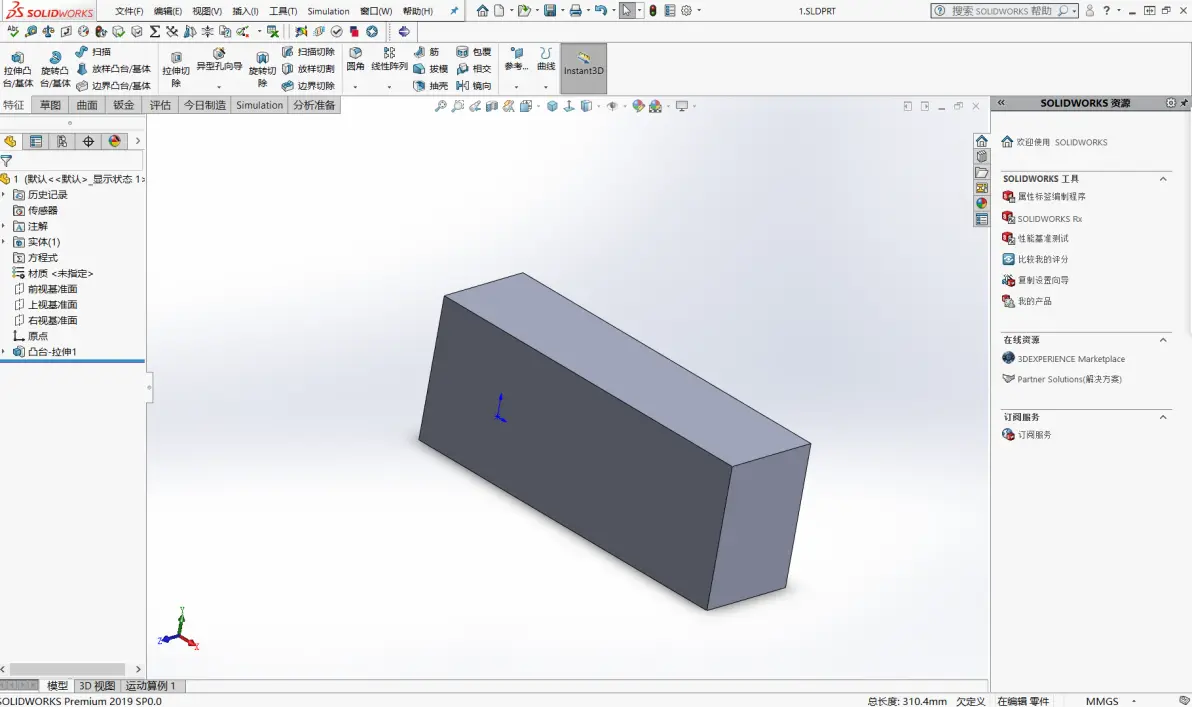Open the 圆角 fillet dropdown arrow
The width and height of the screenshot is (1192, 707).
click(355, 87)
